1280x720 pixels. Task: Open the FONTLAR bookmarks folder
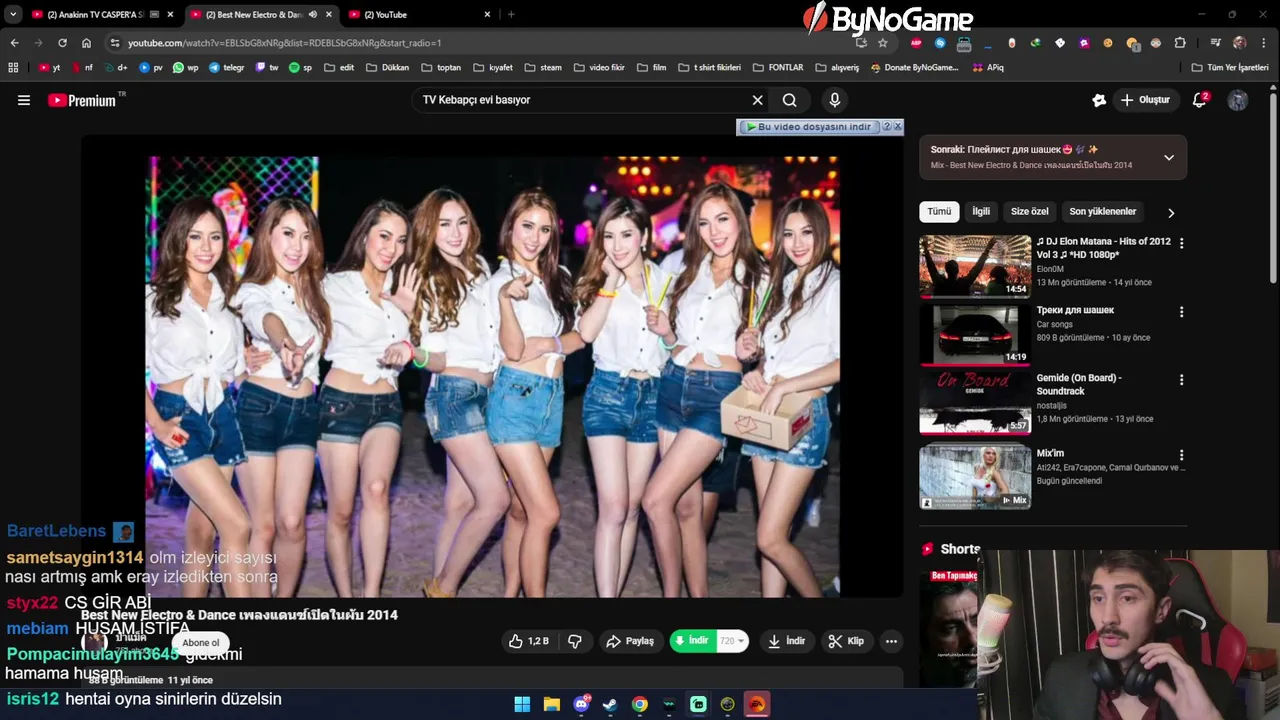(x=777, y=68)
